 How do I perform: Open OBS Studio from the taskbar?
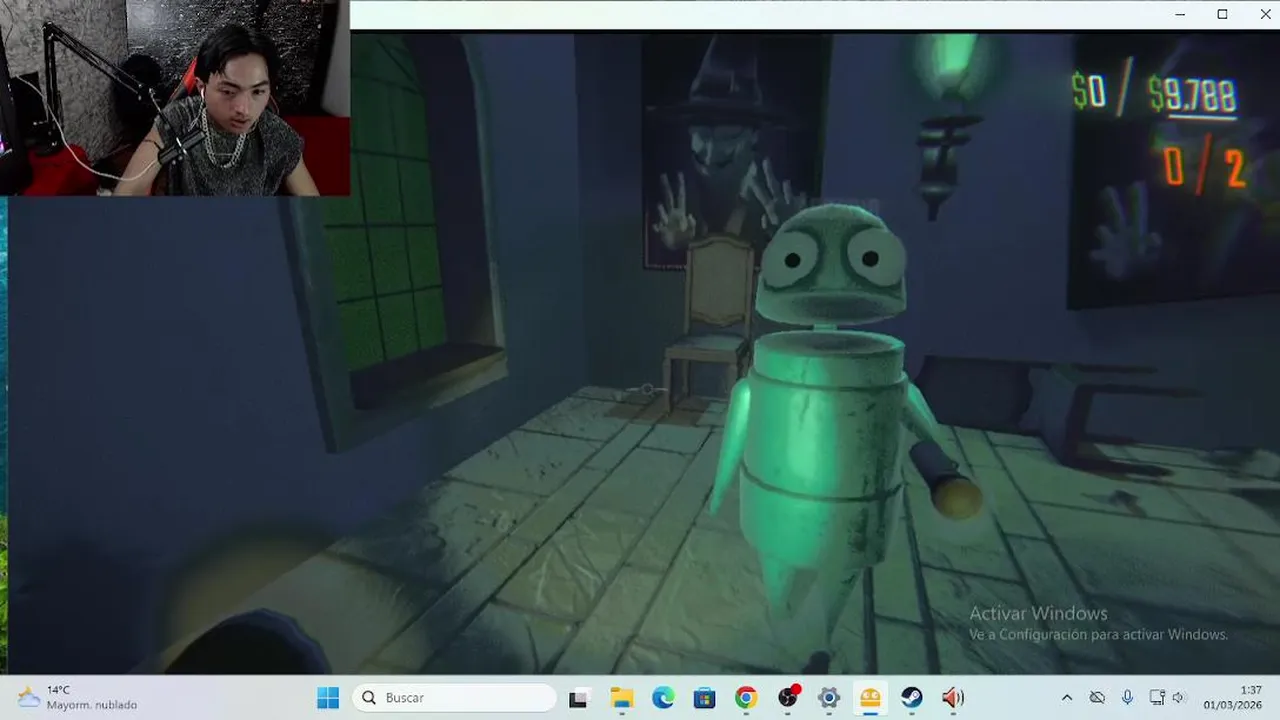coord(788,698)
